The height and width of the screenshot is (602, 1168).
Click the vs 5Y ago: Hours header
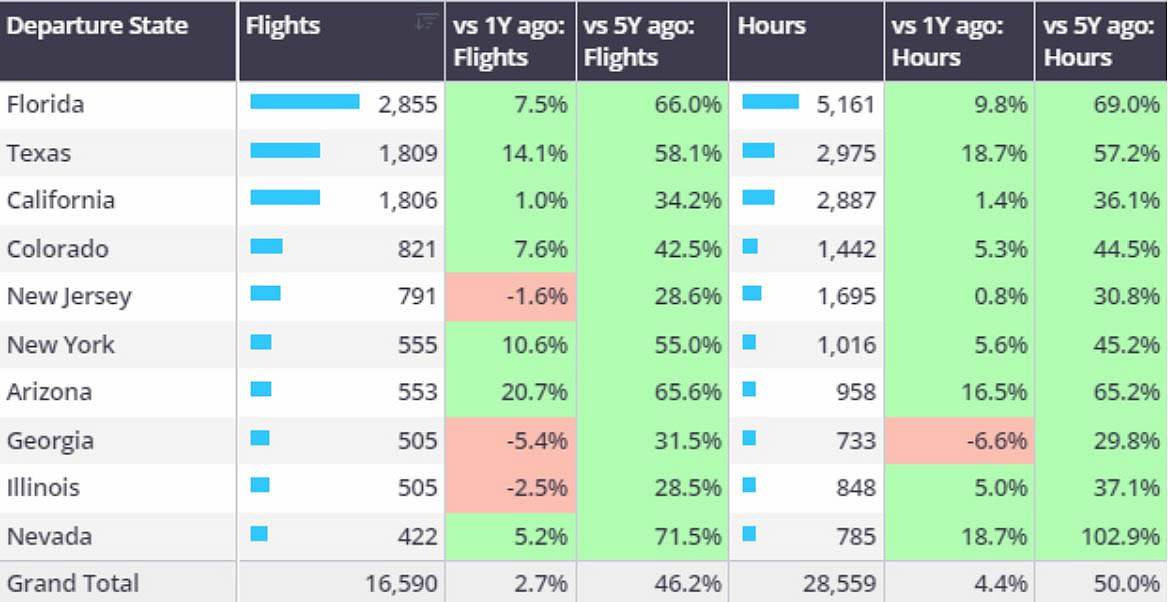click(x=1100, y=41)
